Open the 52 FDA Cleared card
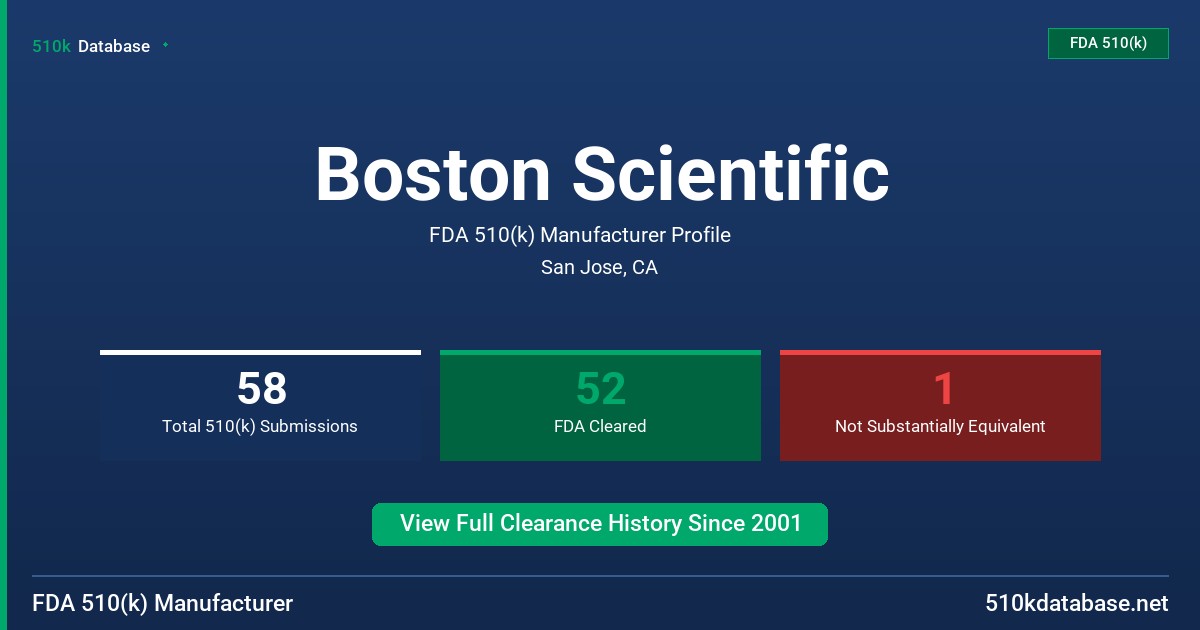This screenshot has width=1200, height=630. (600, 405)
